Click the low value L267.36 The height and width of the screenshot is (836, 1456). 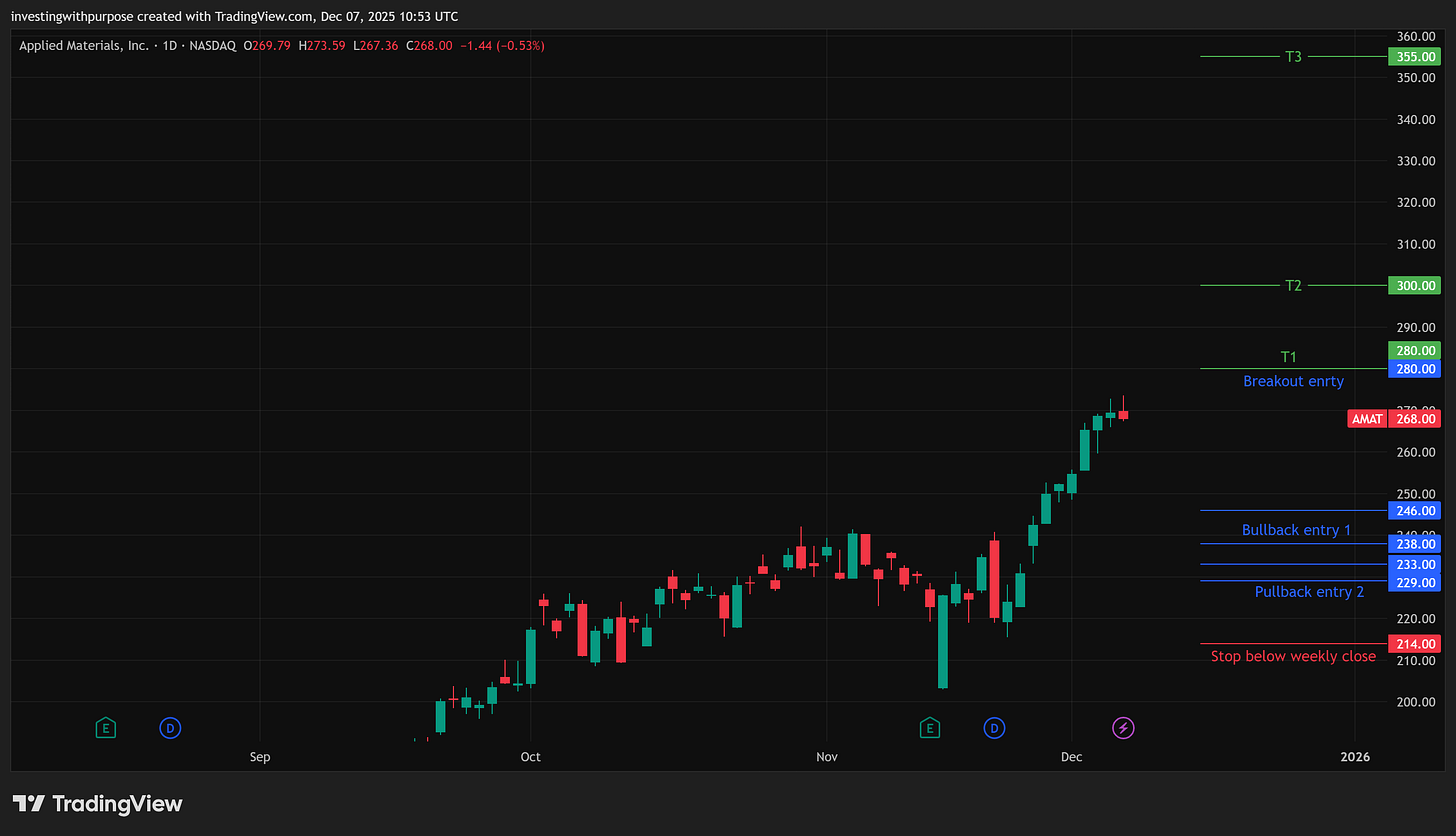375,45
